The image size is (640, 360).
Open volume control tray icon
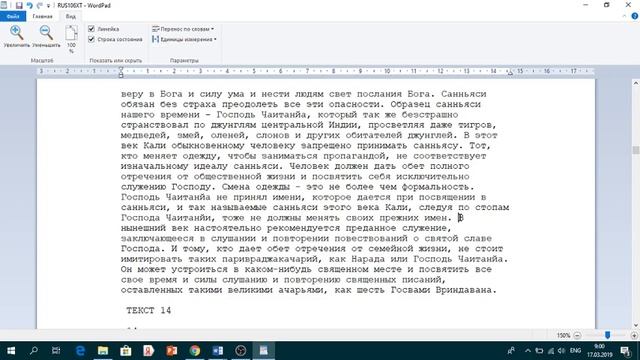click(562, 351)
